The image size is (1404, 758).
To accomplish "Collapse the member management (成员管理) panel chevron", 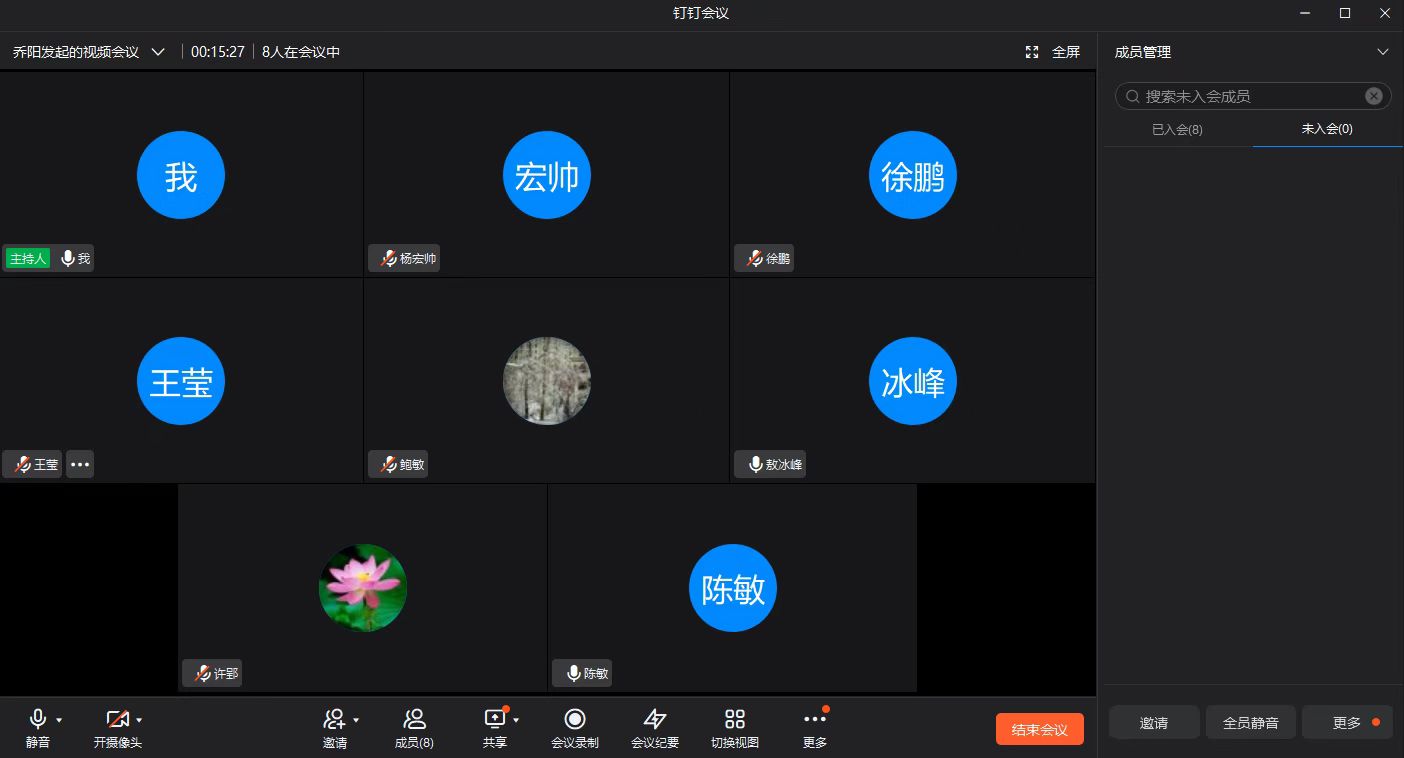I will (x=1383, y=52).
